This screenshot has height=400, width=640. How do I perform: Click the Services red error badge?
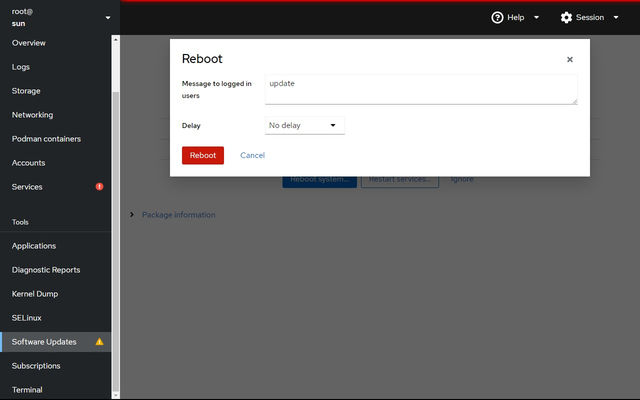99,187
